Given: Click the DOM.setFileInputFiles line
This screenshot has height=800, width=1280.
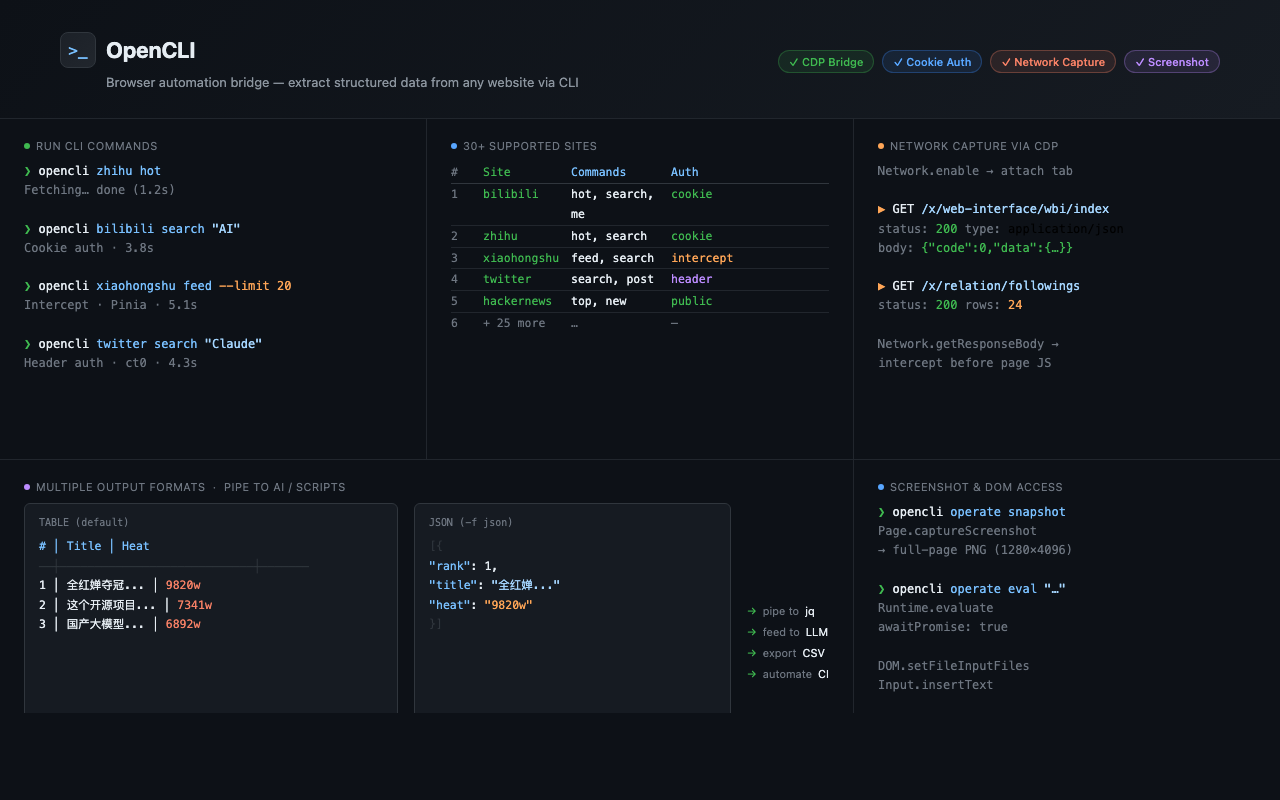Looking at the screenshot, I should (954, 666).
